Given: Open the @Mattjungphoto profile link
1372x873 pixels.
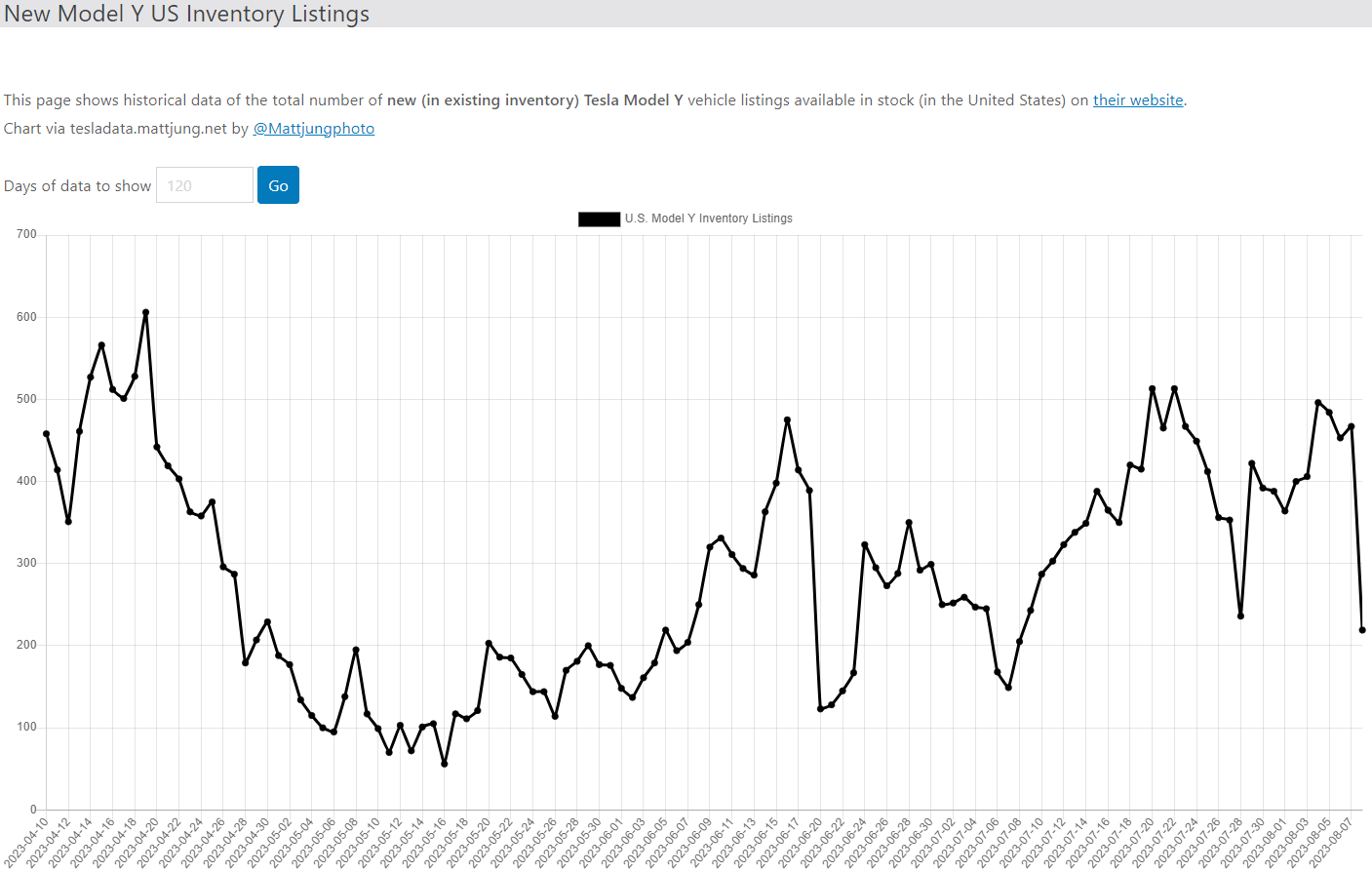Looking at the screenshot, I should (x=313, y=129).
